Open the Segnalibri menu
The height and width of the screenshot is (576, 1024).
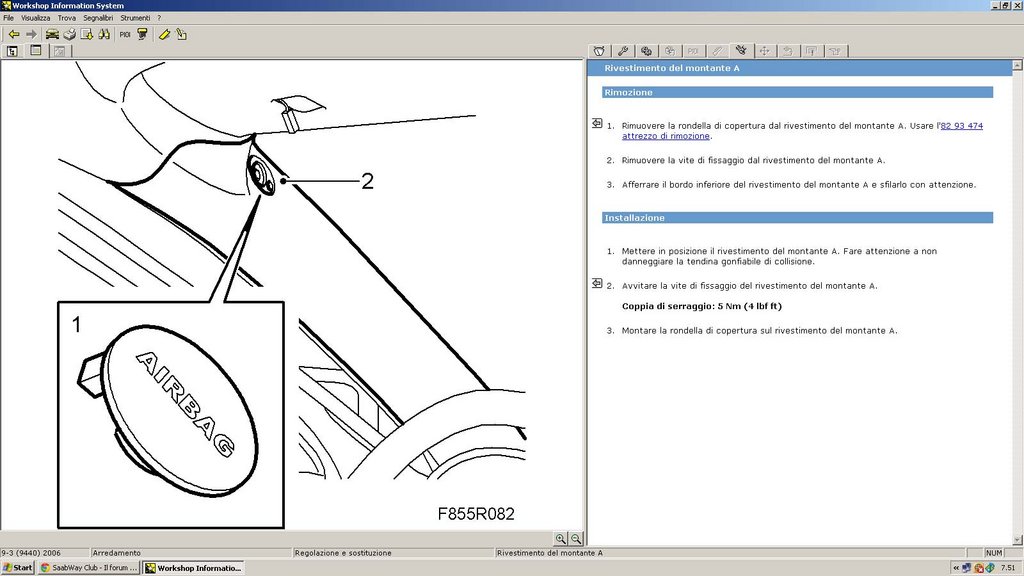(98, 18)
